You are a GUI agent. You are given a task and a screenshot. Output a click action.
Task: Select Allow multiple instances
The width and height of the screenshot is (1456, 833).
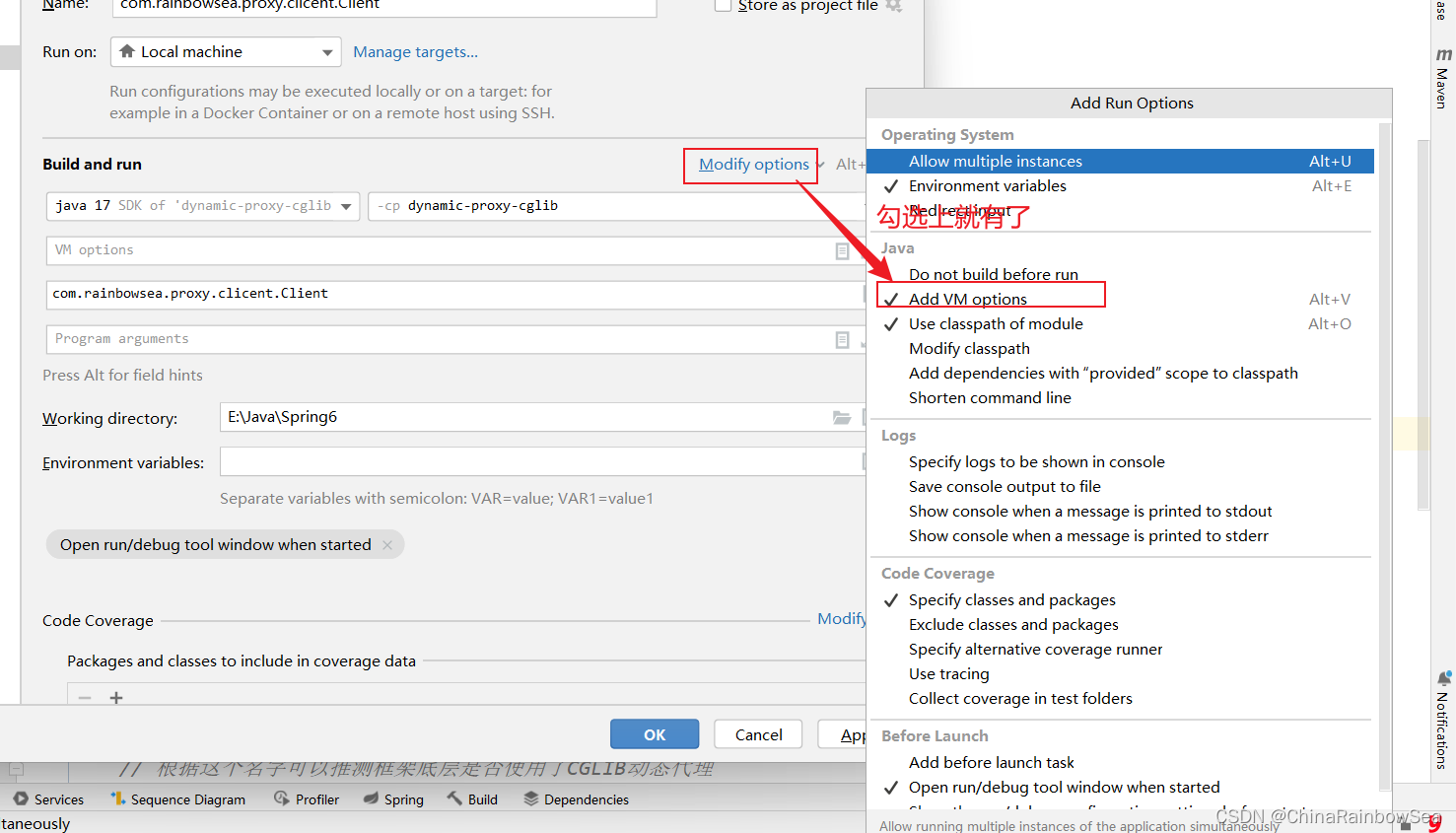[x=1121, y=162]
